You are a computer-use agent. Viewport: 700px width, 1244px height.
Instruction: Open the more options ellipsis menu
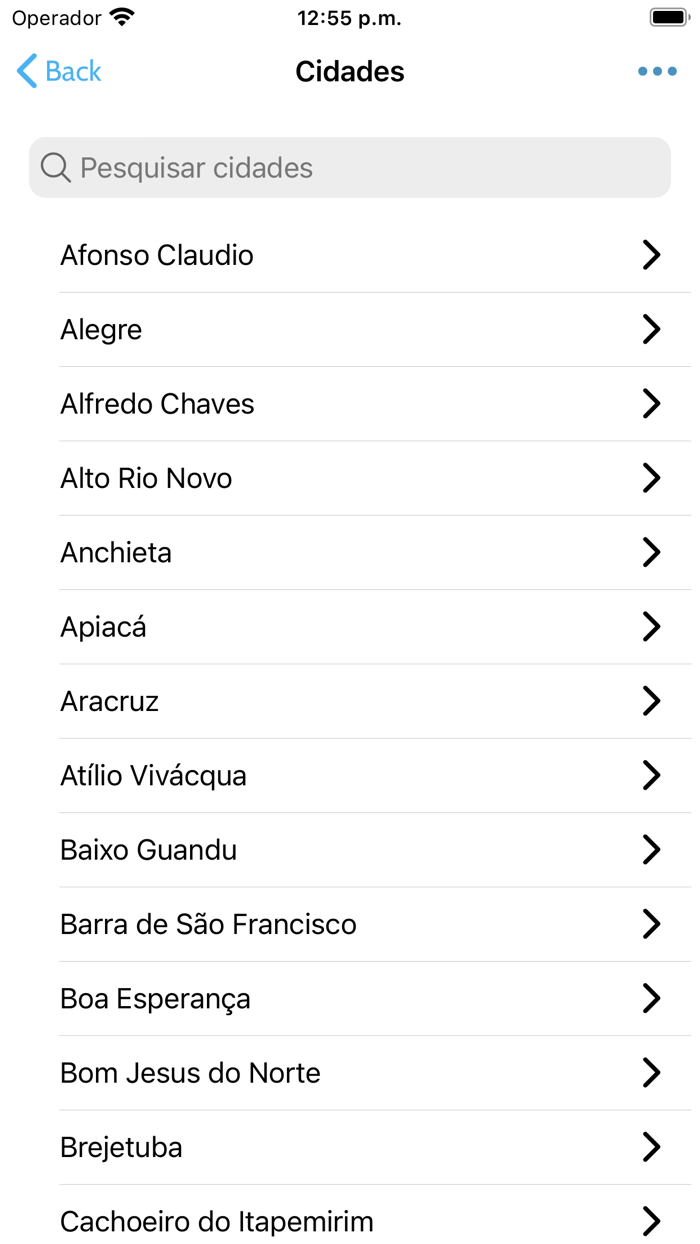tap(657, 71)
